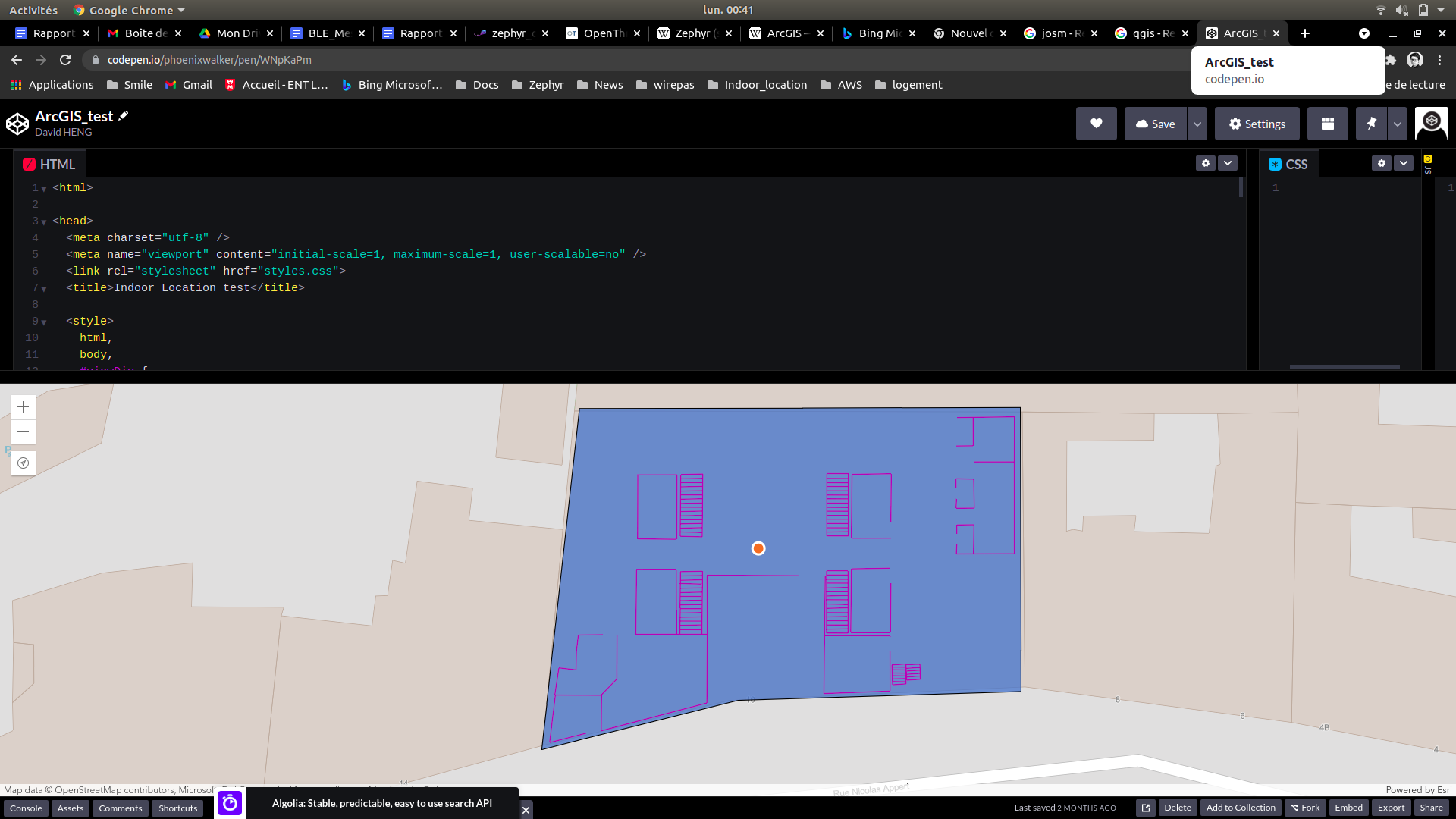Image resolution: width=1456 pixels, height=819 pixels.
Task: Click the locate/compass map icon
Action: click(23, 463)
